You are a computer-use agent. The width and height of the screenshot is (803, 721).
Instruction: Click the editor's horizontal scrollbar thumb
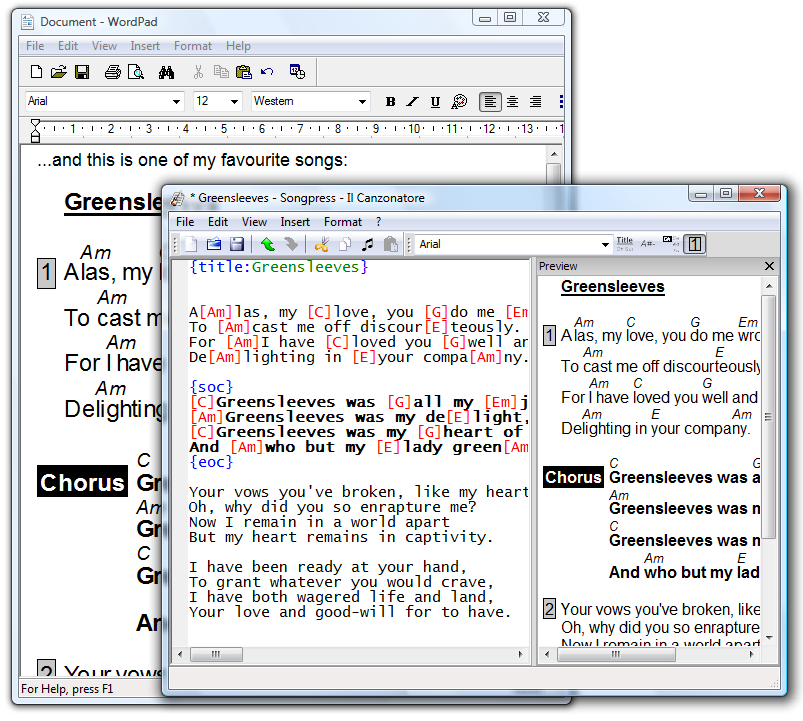point(216,654)
